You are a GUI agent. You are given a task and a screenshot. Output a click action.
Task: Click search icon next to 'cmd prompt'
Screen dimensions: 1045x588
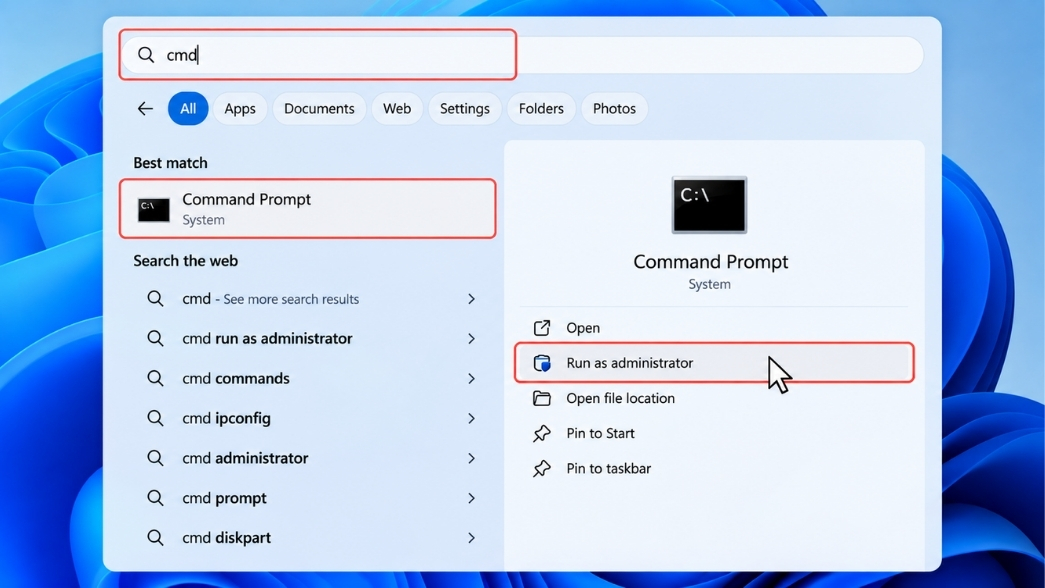(155, 498)
